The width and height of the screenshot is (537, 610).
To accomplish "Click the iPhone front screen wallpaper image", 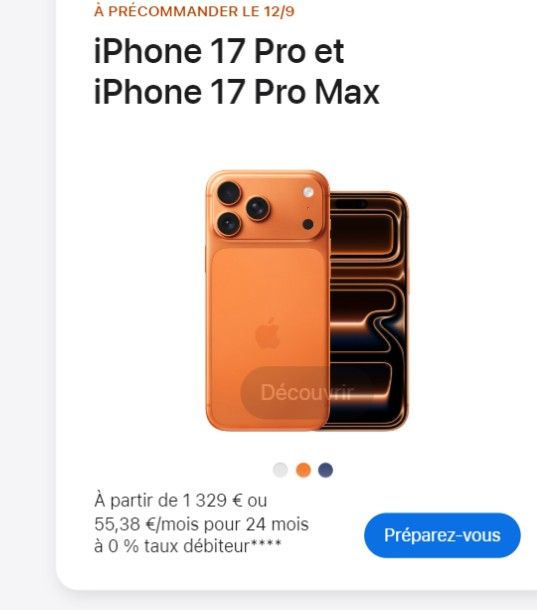I will (369, 311).
